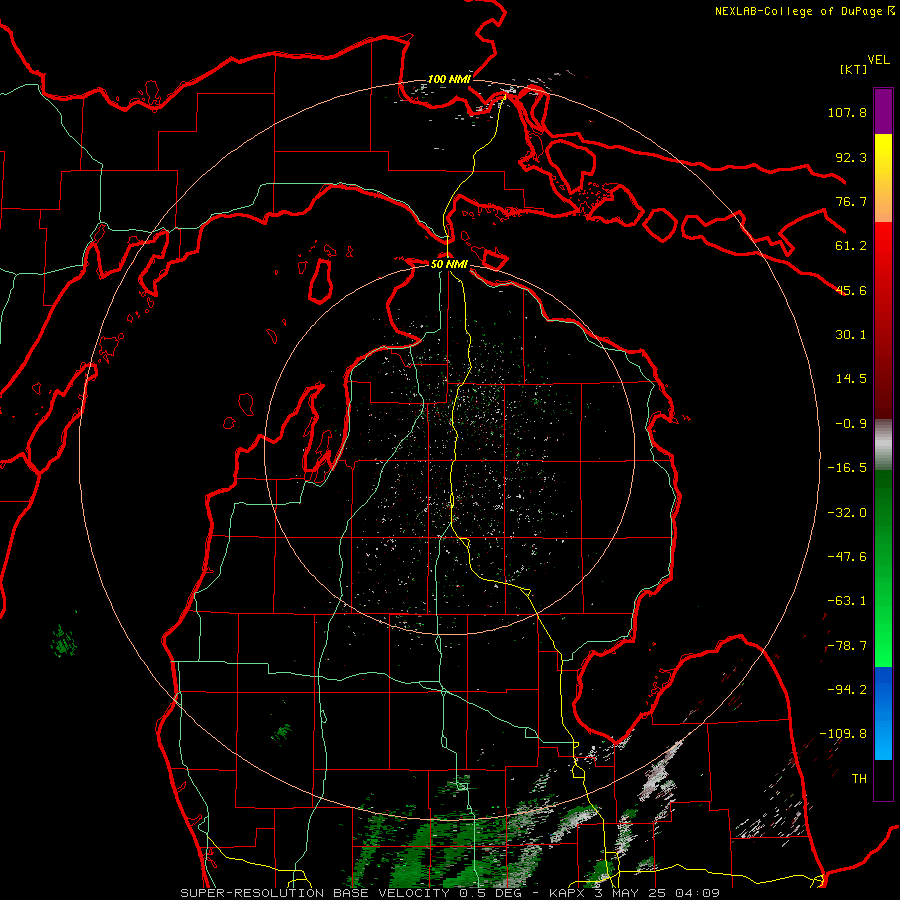The height and width of the screenshot is (900, 900).
Task: Select the -63.1 legend value
Action: (847, 601)
